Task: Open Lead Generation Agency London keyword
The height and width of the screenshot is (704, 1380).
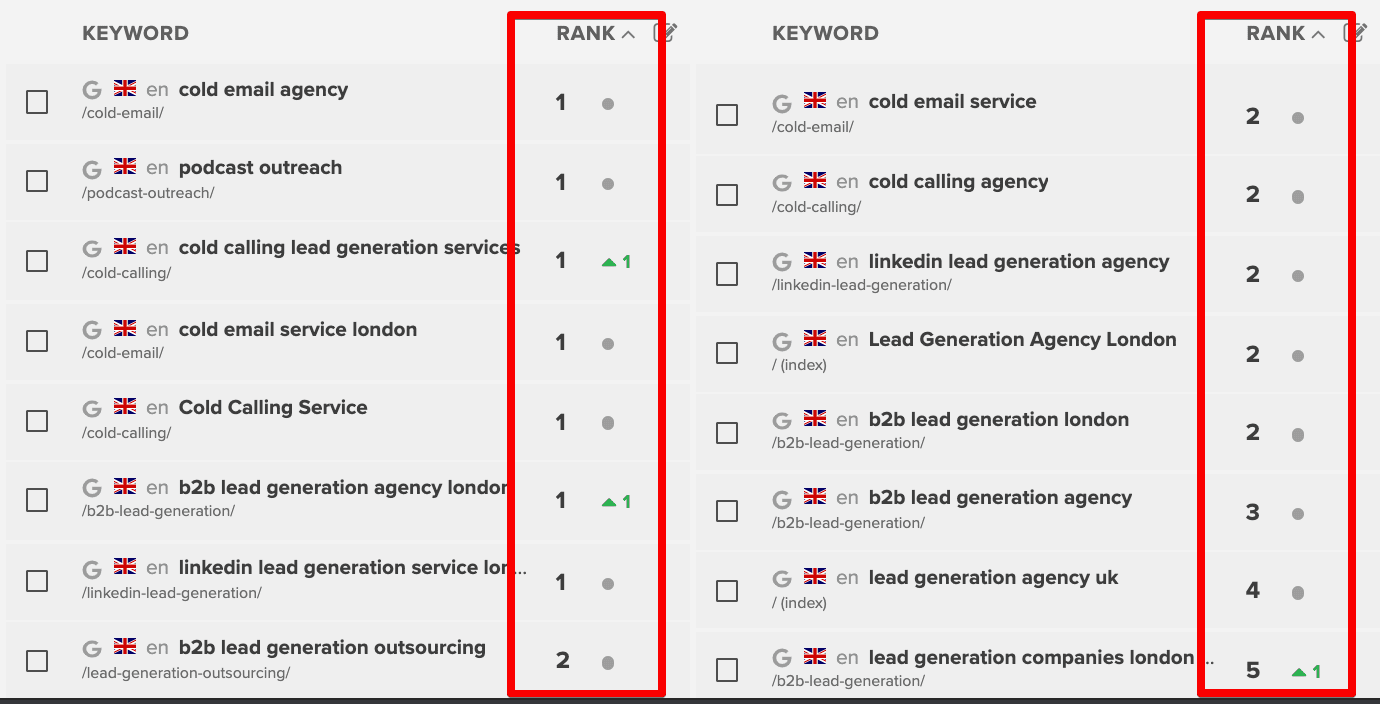Action: pos(1022,339)
